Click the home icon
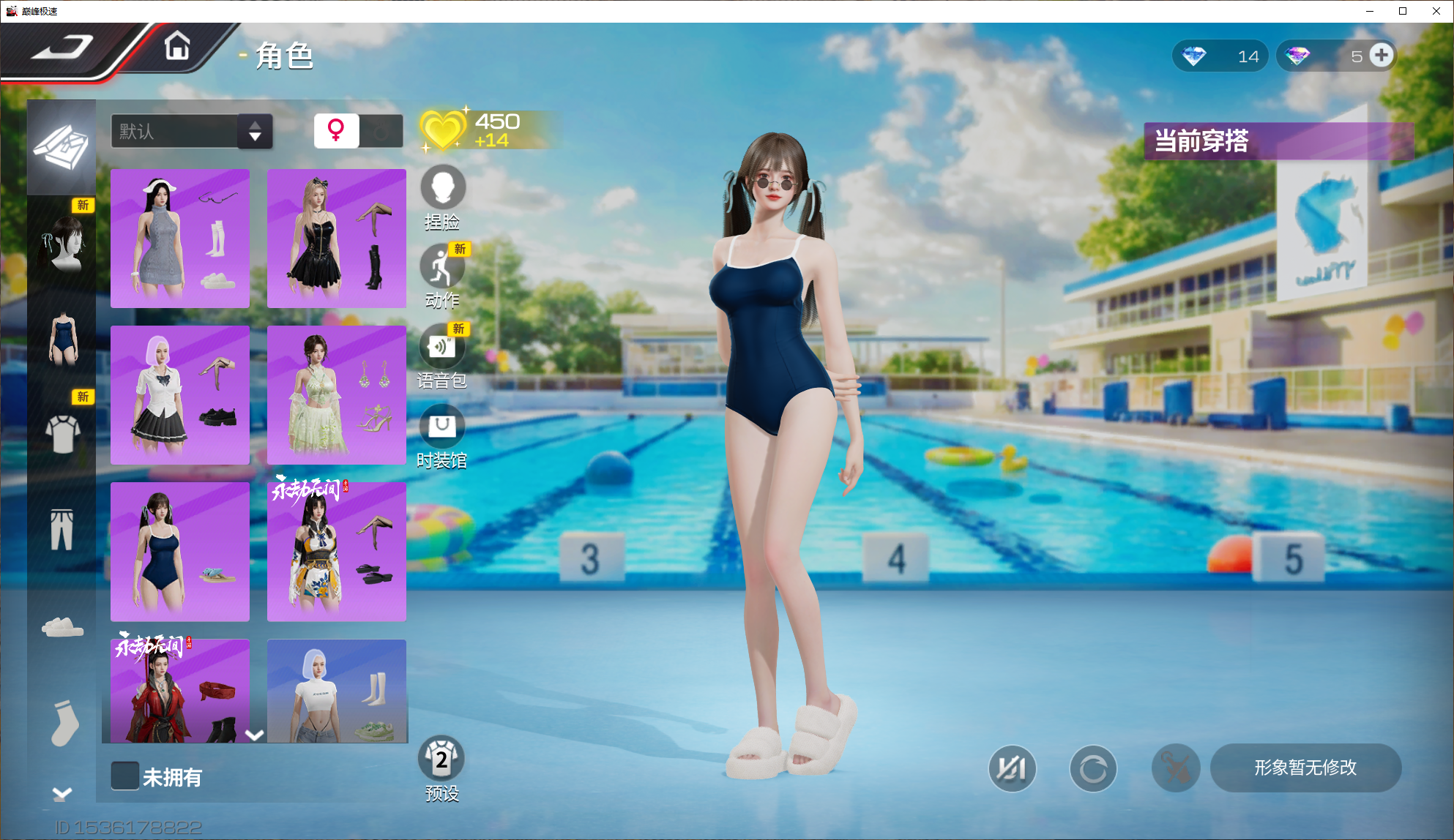The height and width of the screenshot is (840, 1454). pos(177,47)
